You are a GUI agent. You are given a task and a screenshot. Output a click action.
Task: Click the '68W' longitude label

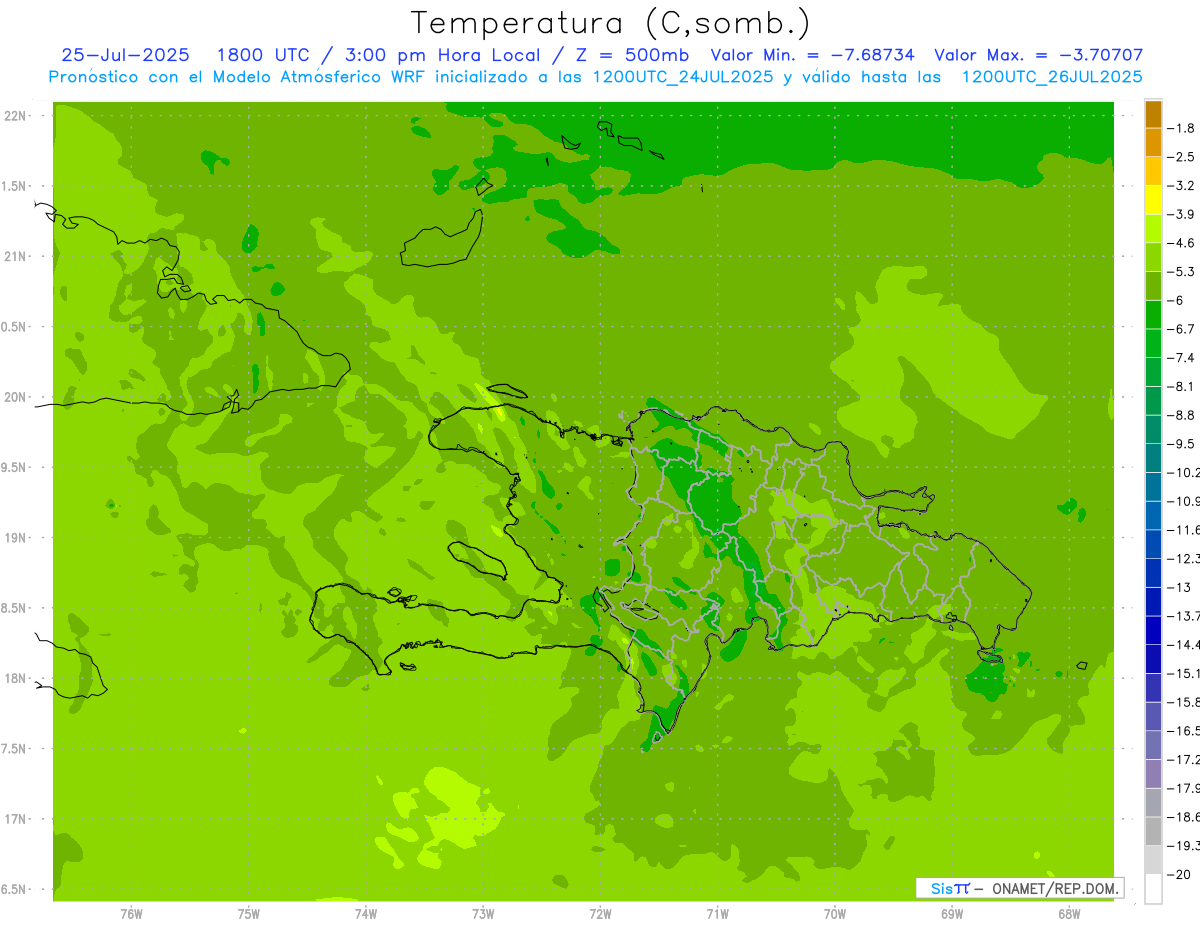coord(1069,914)
